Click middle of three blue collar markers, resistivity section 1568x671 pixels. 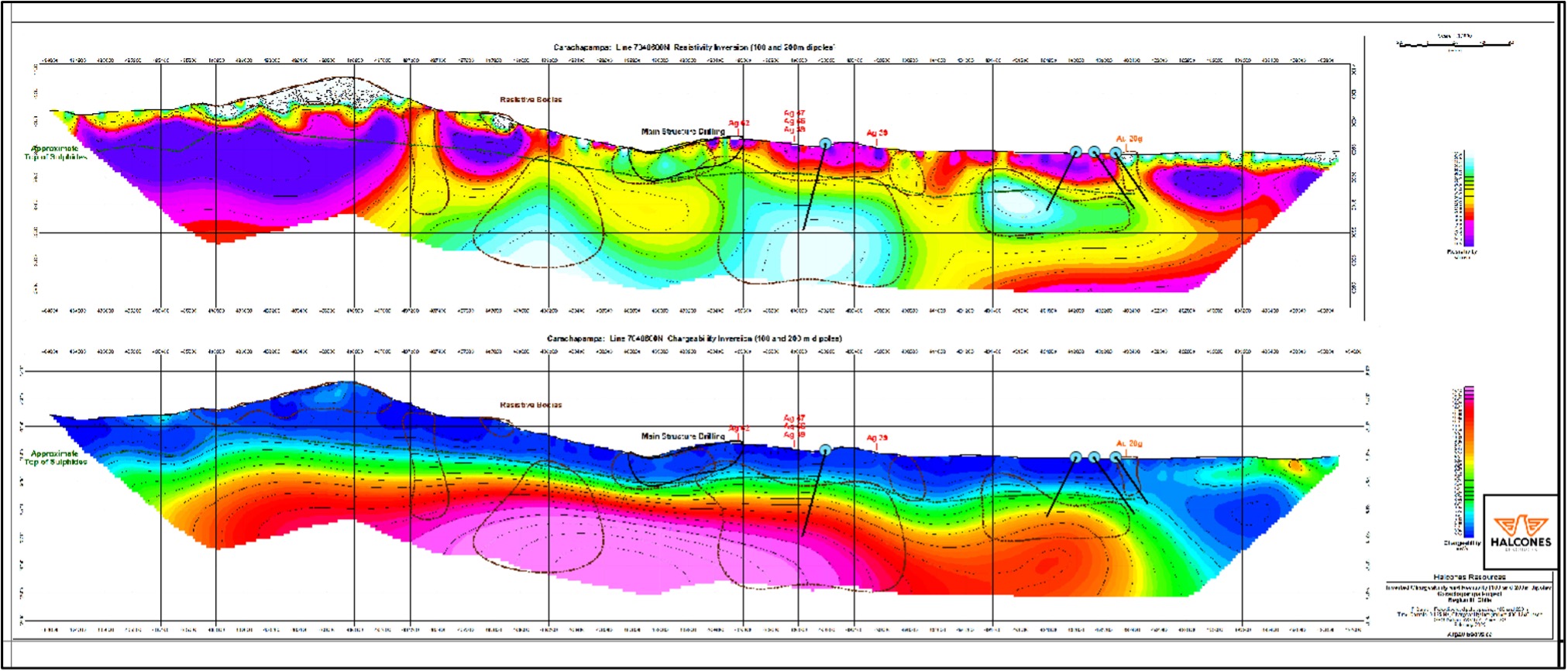[1094, 152]
